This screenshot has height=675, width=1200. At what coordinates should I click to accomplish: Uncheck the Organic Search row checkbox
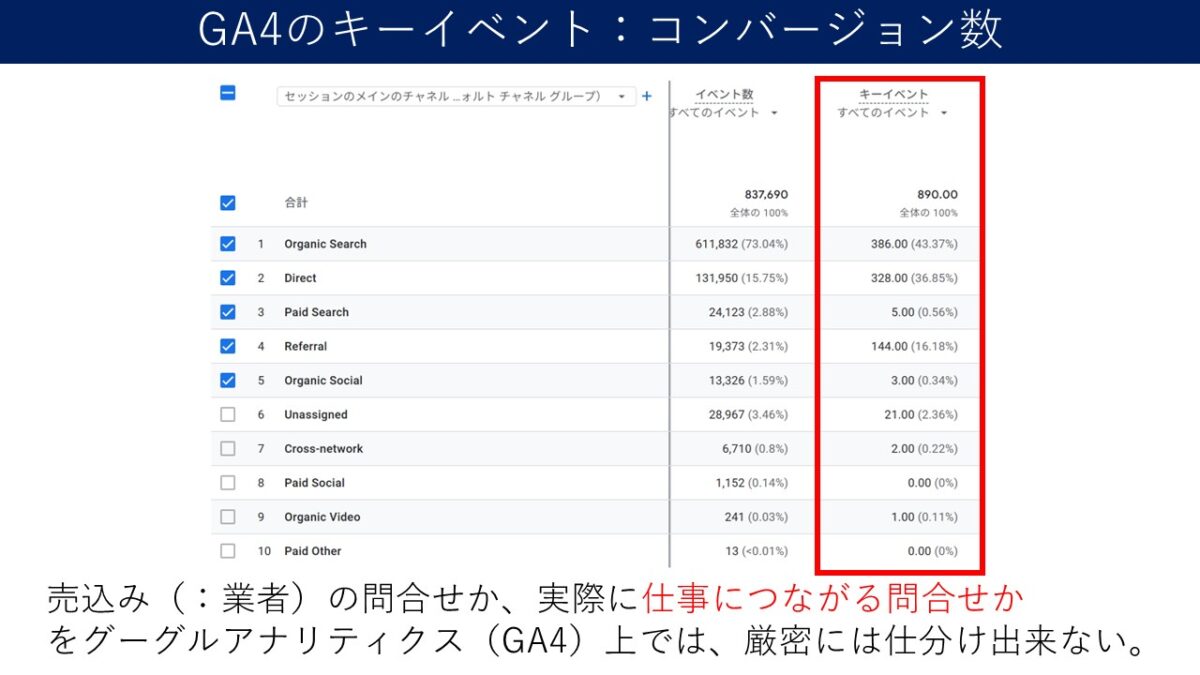pos(228,244)
